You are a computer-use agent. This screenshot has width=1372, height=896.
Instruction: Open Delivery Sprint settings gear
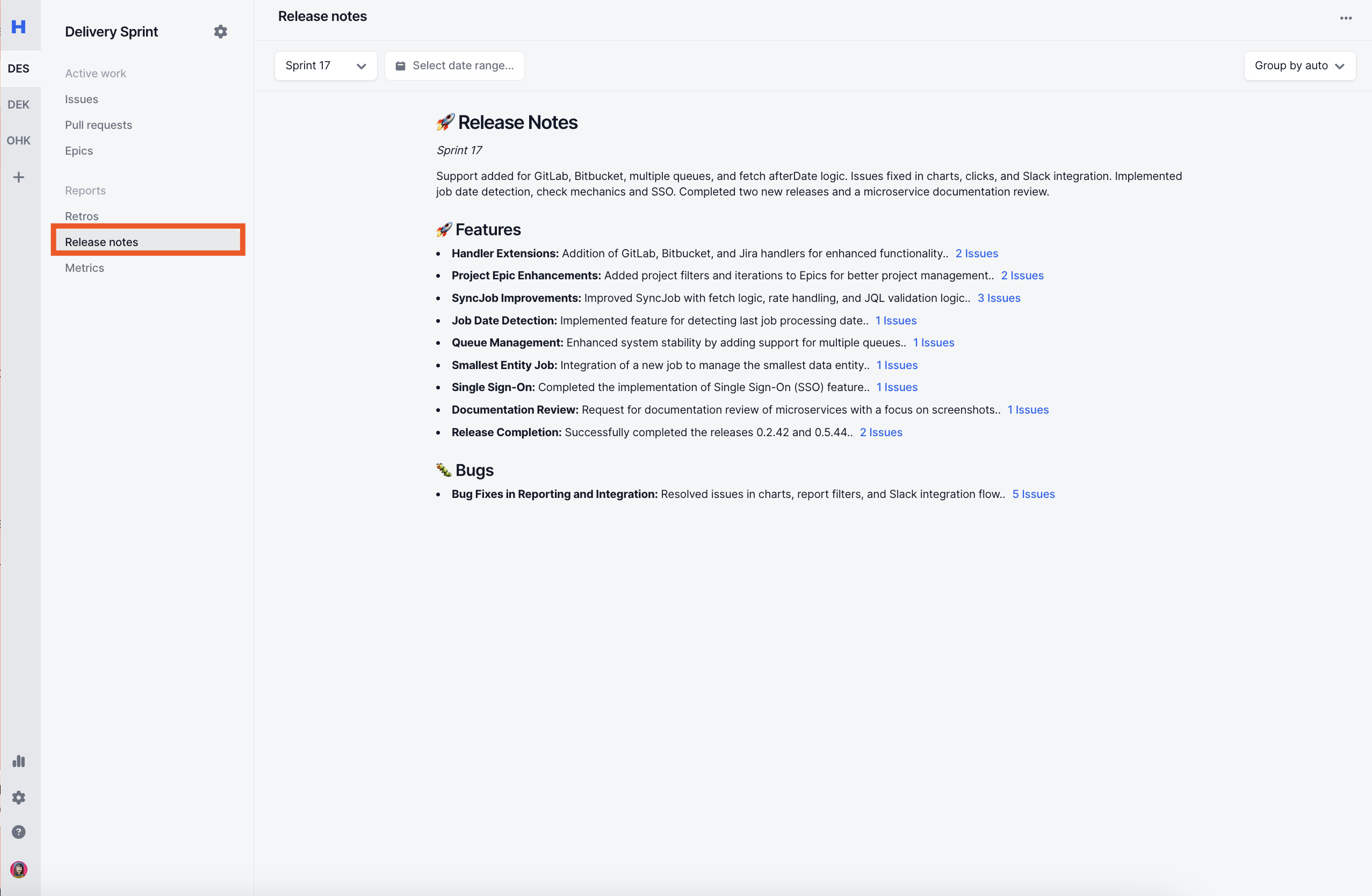[220, 32]
